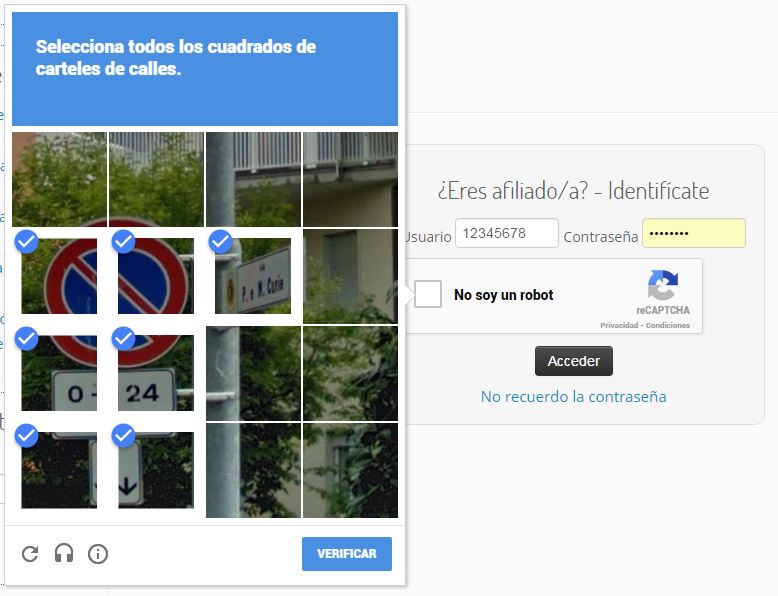Open the Condiciones link
The image size is (778, 596).
tap(667, 326)
